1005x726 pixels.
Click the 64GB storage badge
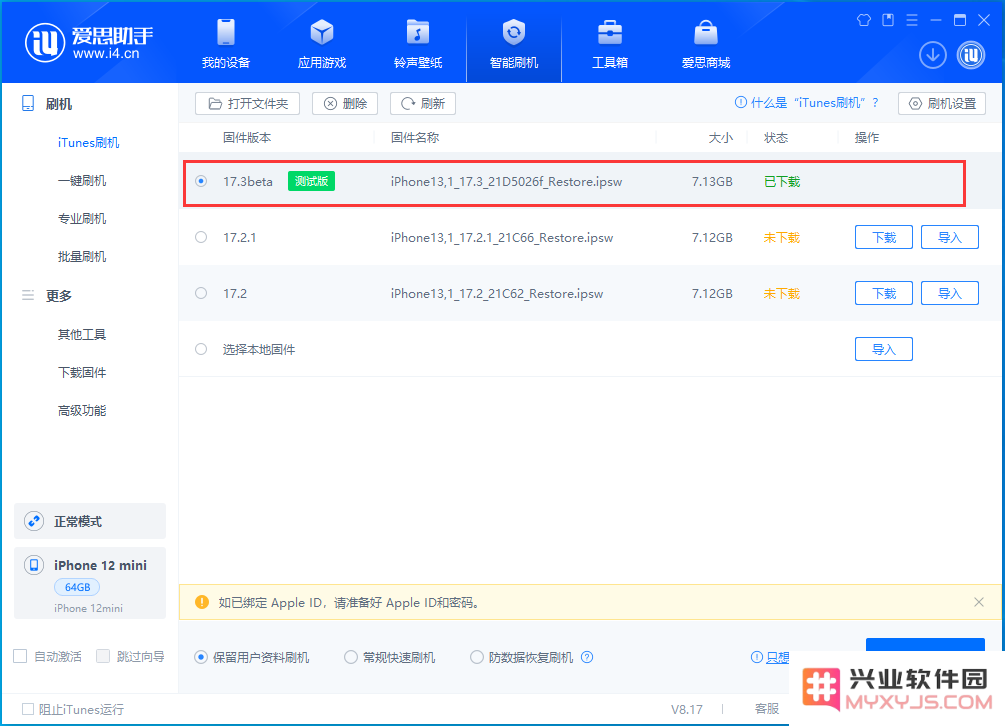(x=78, y=586)
